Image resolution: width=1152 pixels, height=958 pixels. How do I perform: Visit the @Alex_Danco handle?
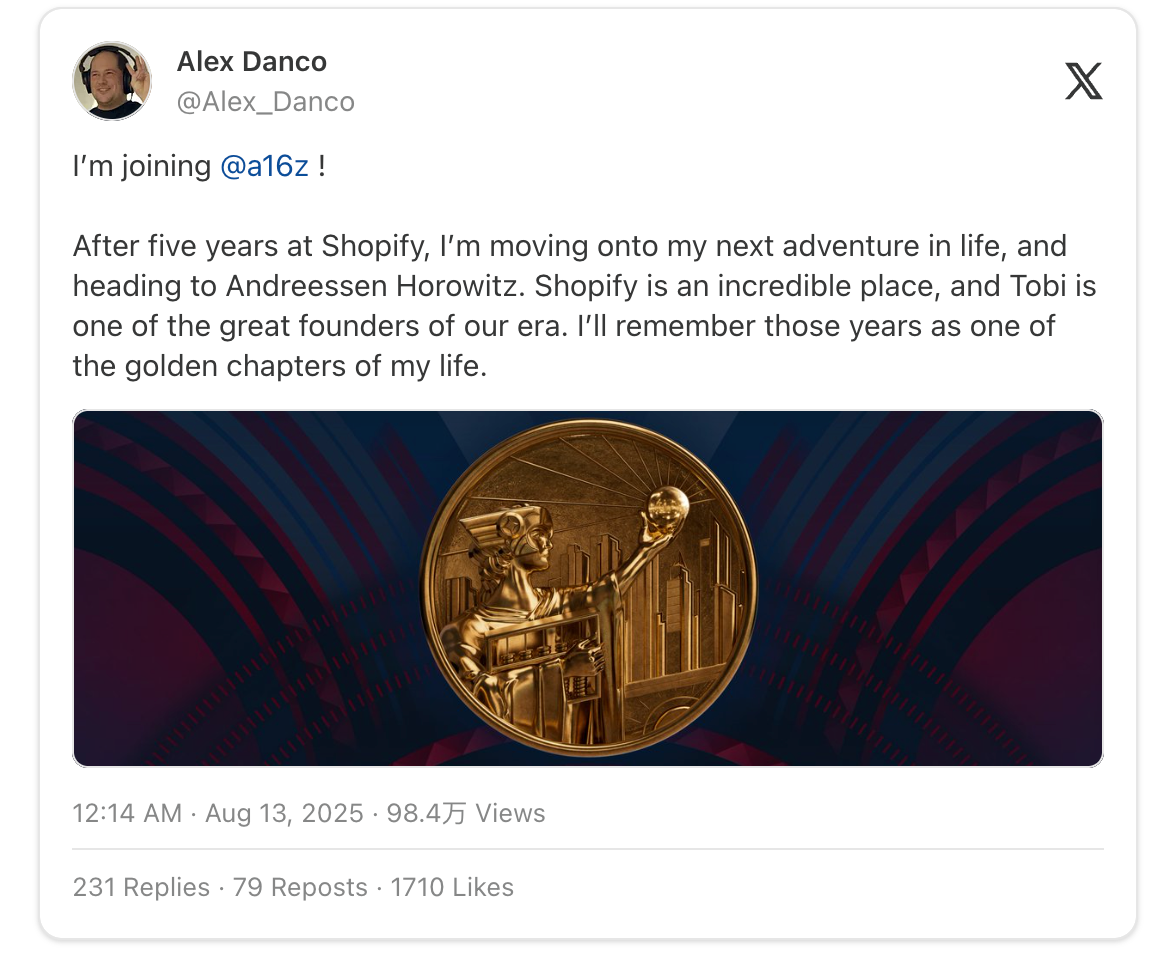265,102
